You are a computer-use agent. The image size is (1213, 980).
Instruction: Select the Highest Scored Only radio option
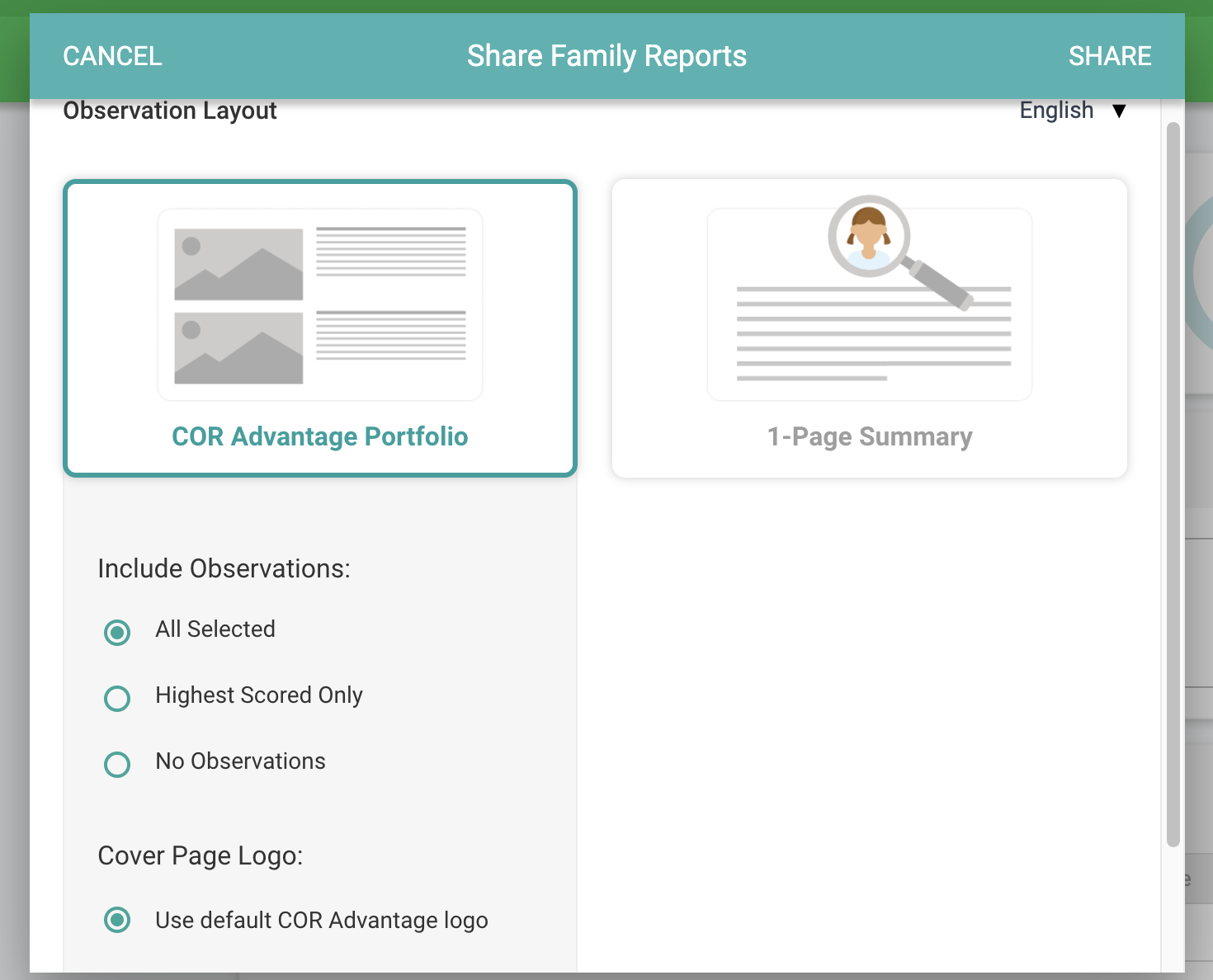(x=117, y=699)
